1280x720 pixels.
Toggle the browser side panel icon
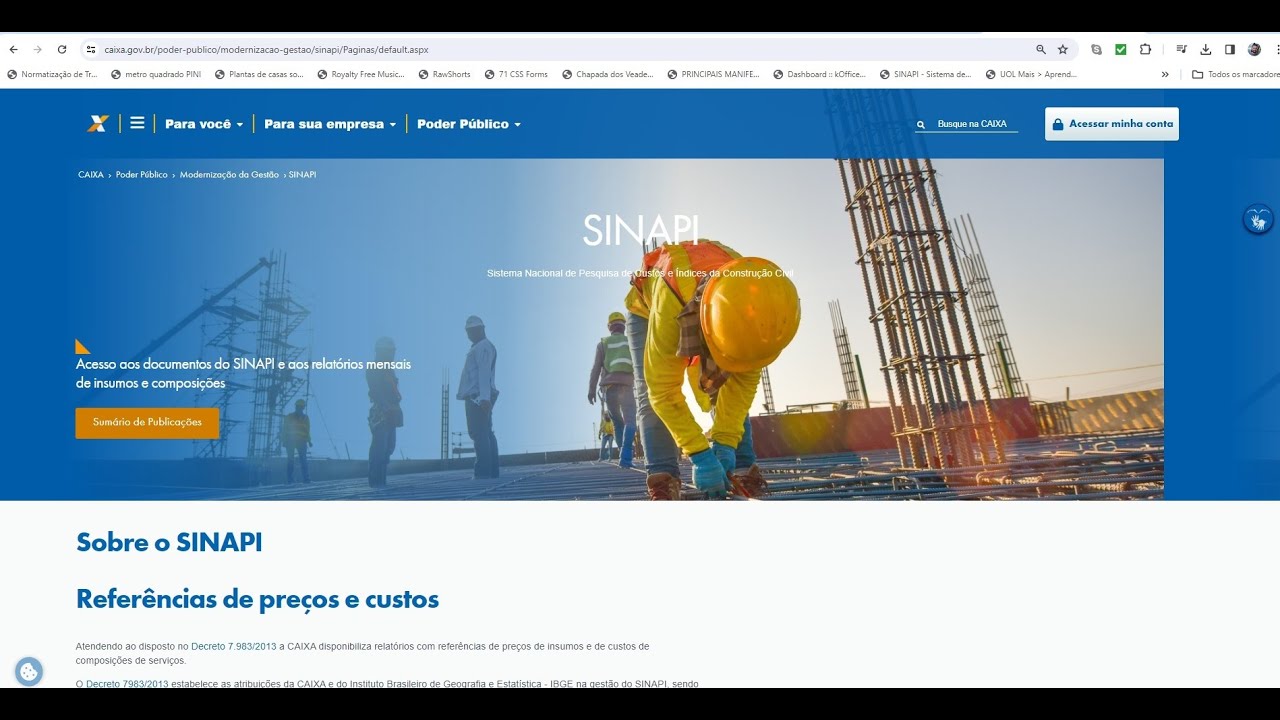[1230, 49]
